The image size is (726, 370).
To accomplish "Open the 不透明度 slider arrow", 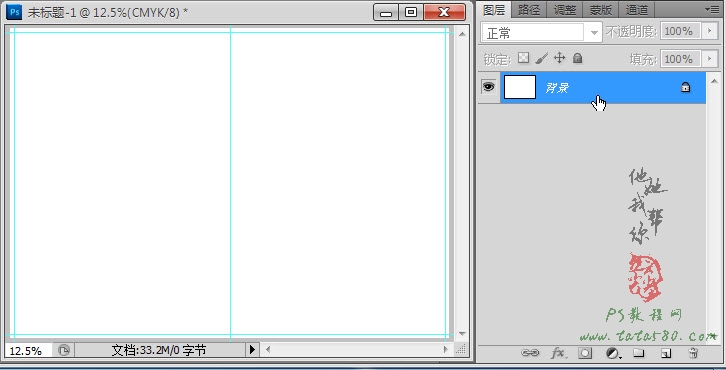I will click(710, 31).
